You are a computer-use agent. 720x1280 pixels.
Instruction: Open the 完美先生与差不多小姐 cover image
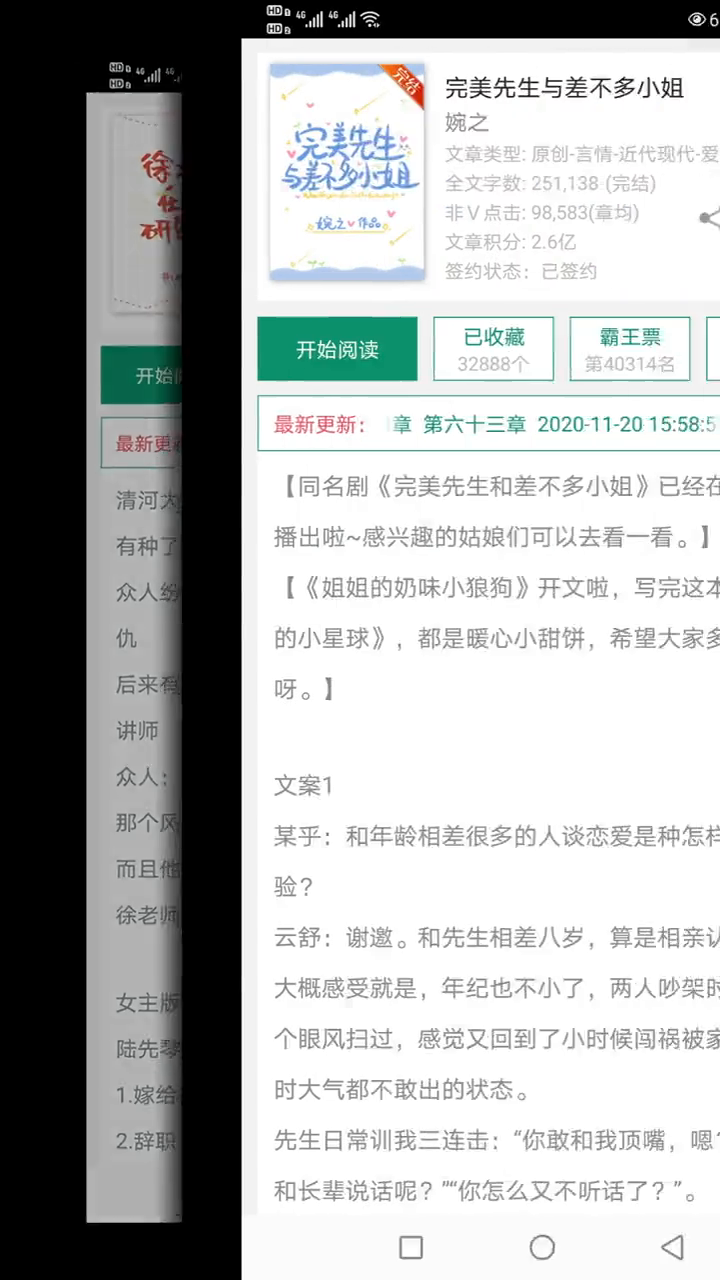pos(346,172)
